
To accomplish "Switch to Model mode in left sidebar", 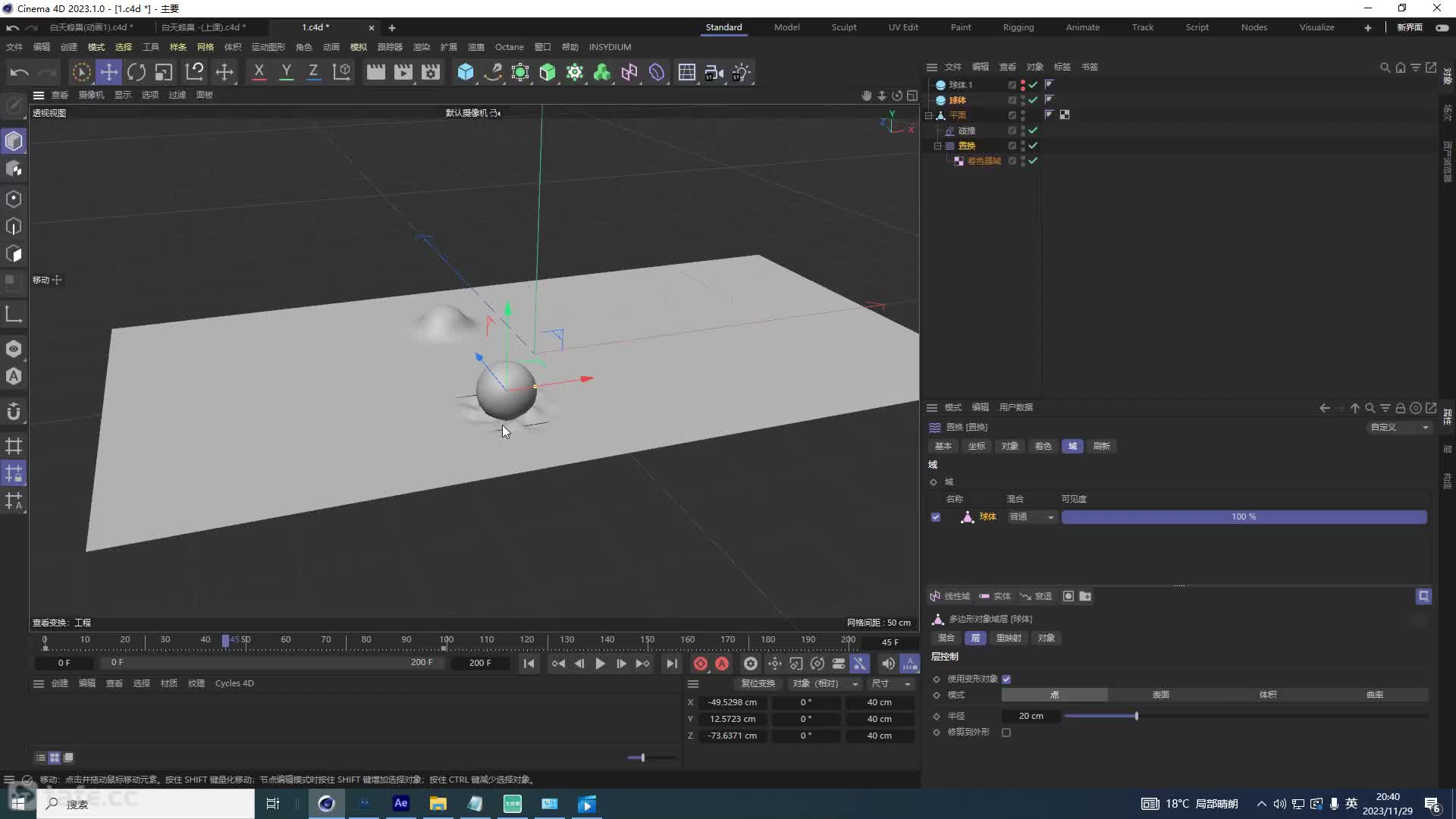I will (x=14, y=141).
